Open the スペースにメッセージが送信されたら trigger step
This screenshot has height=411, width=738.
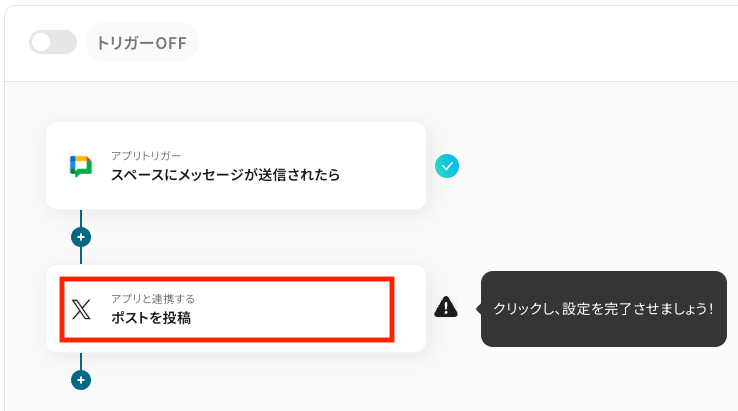click(x=225, y=175)
